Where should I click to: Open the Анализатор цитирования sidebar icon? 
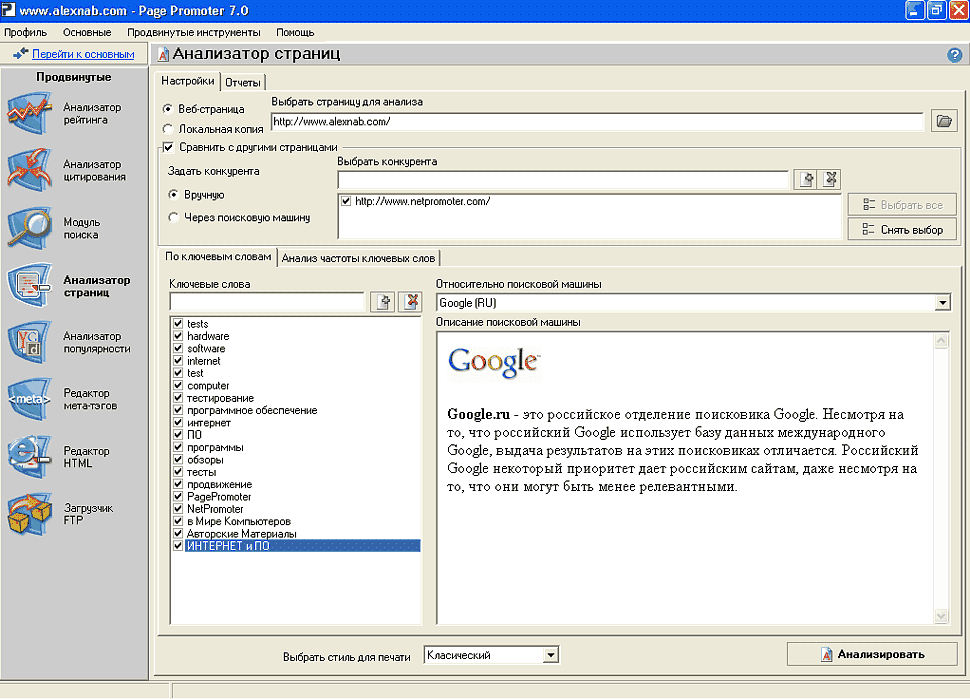[x=29, y=170]
